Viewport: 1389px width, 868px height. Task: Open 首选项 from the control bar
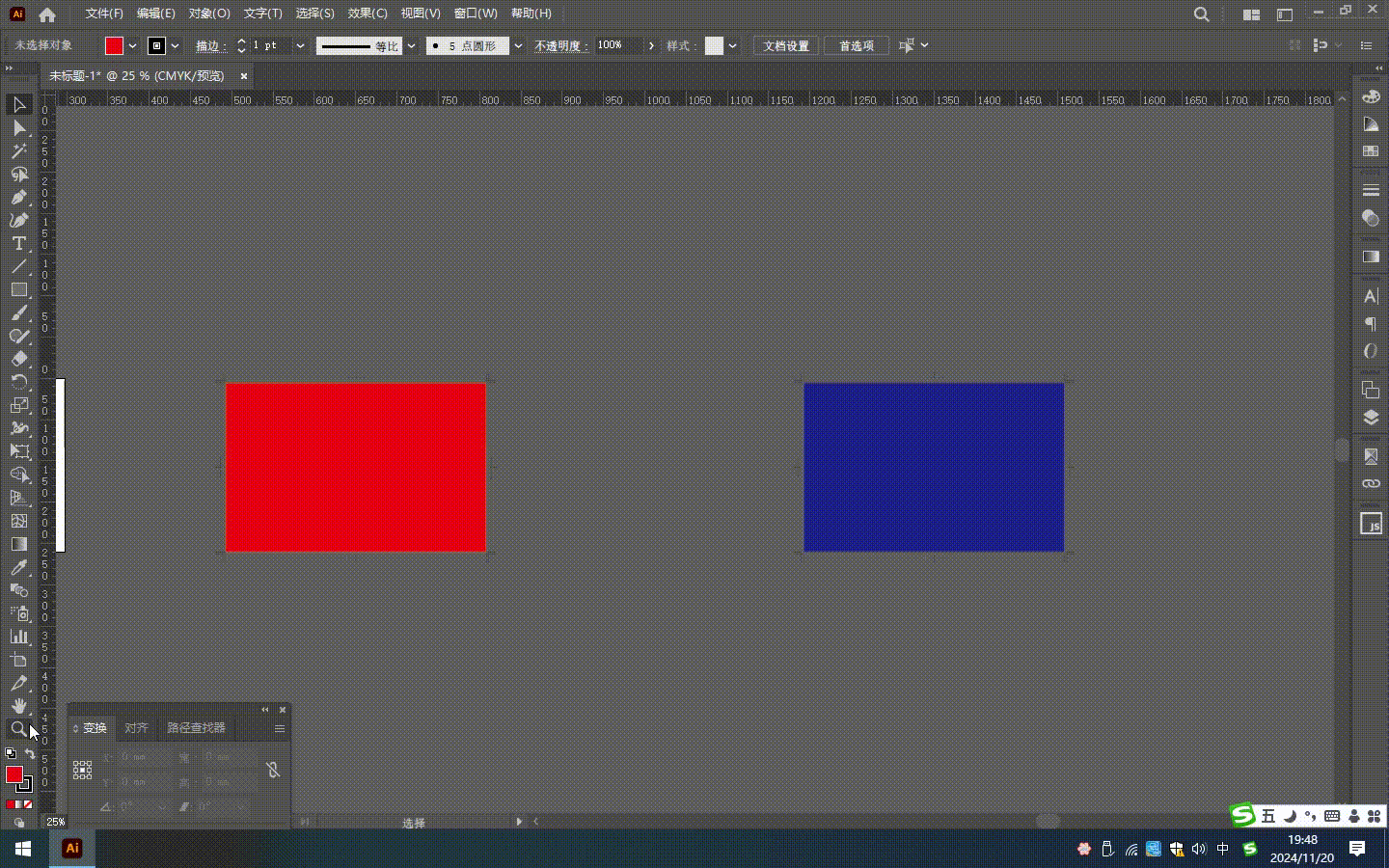(856, 45)
